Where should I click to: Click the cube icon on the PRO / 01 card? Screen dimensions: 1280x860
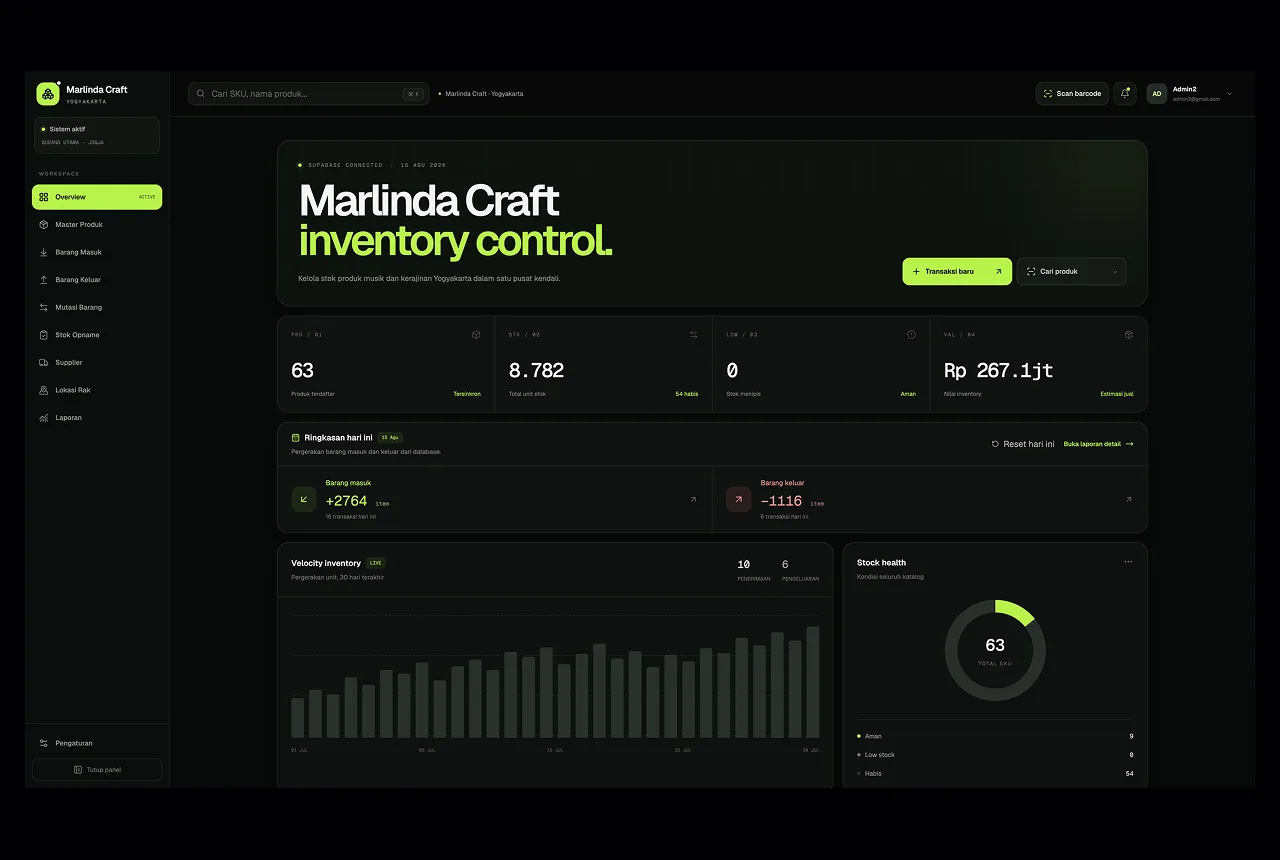click(x=476, y=335)
